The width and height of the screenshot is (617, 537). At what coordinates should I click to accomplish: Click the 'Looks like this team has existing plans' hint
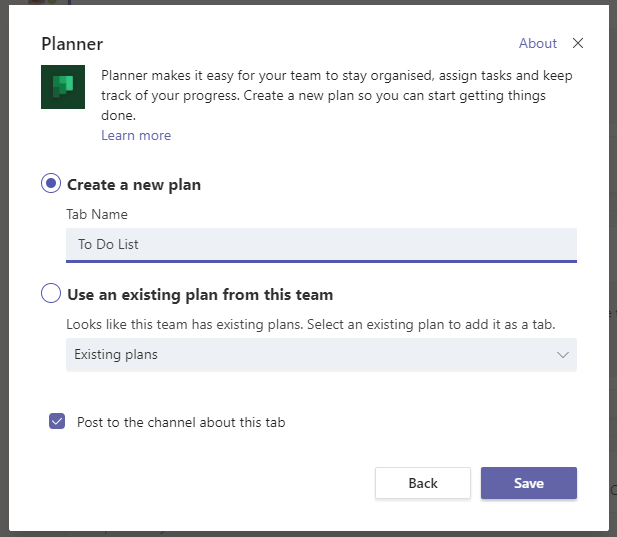point(310,325)
